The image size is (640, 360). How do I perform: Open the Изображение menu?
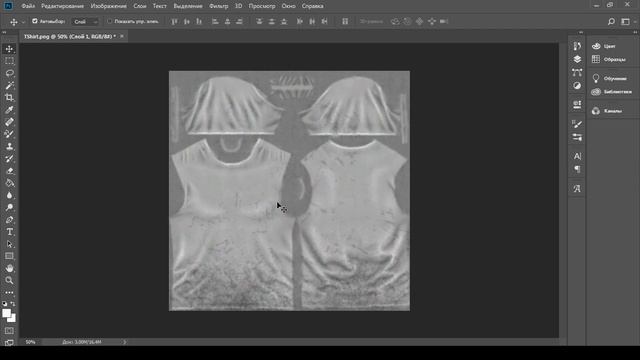[x=109, y=6]
